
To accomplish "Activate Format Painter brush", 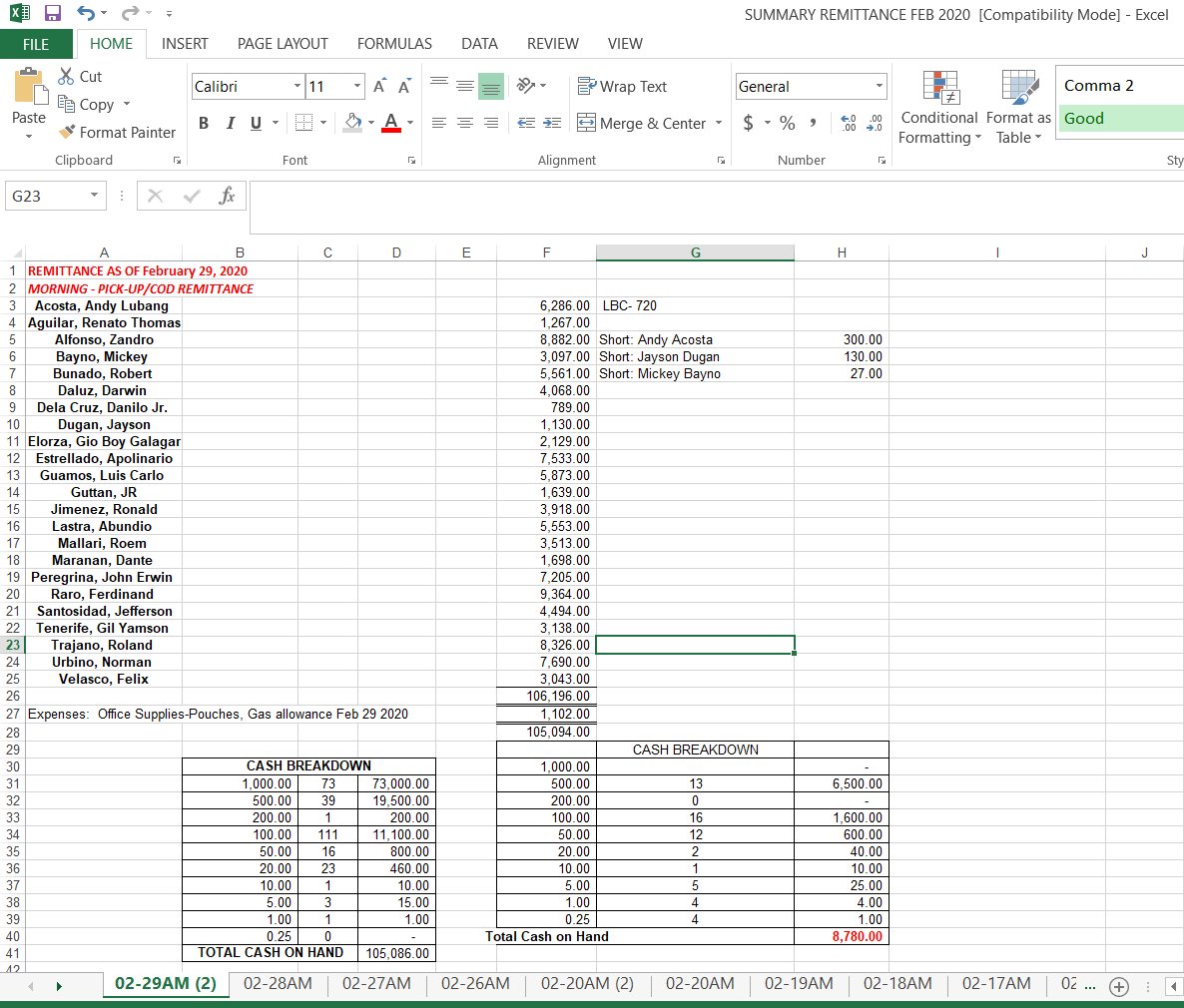I will pyautogui.click(x=117, y=132).
